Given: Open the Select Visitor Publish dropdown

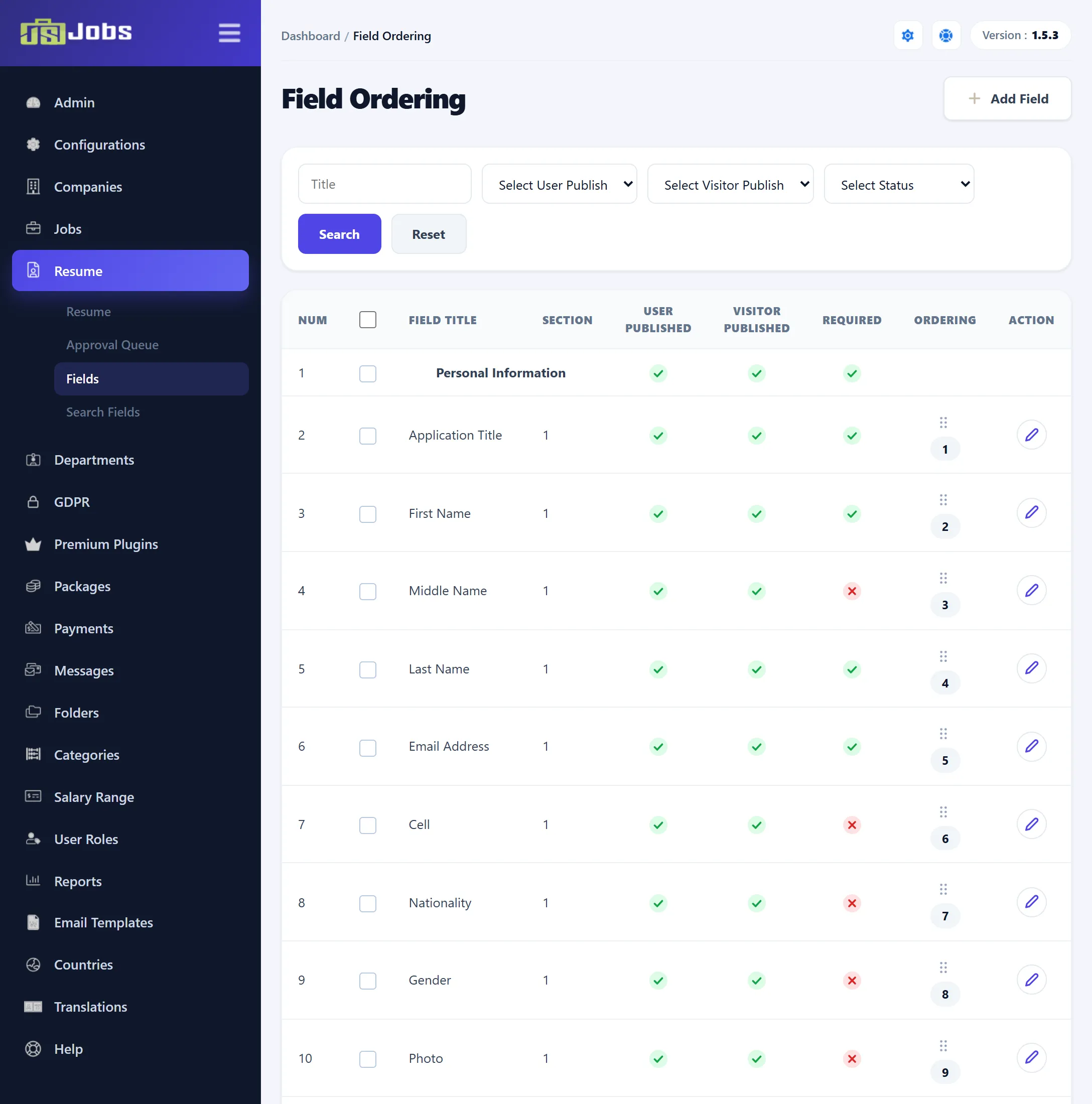Looking at the screenshot, I should [730, 184].
